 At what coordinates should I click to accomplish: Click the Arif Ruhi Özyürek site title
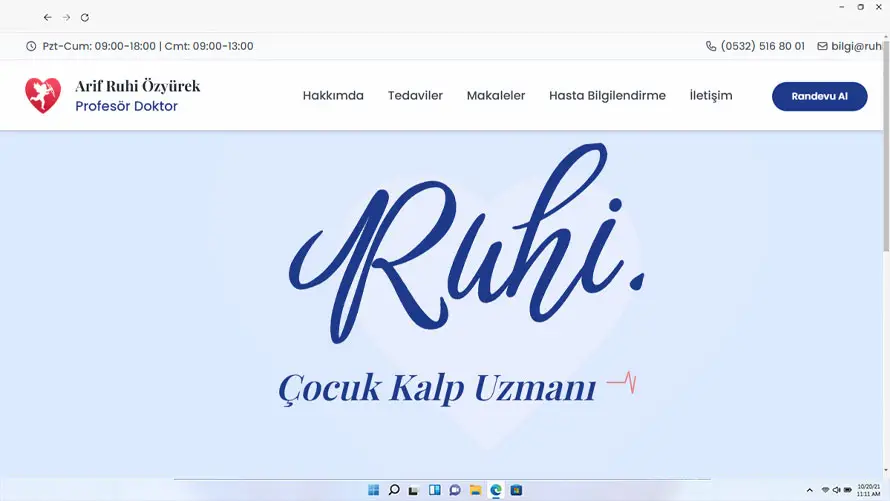point(137,86)
